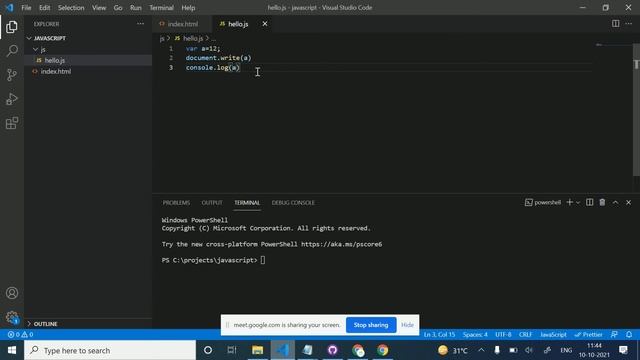640x360 pixels.
Task: Open the Extensions view
Action: click(12, 123)
